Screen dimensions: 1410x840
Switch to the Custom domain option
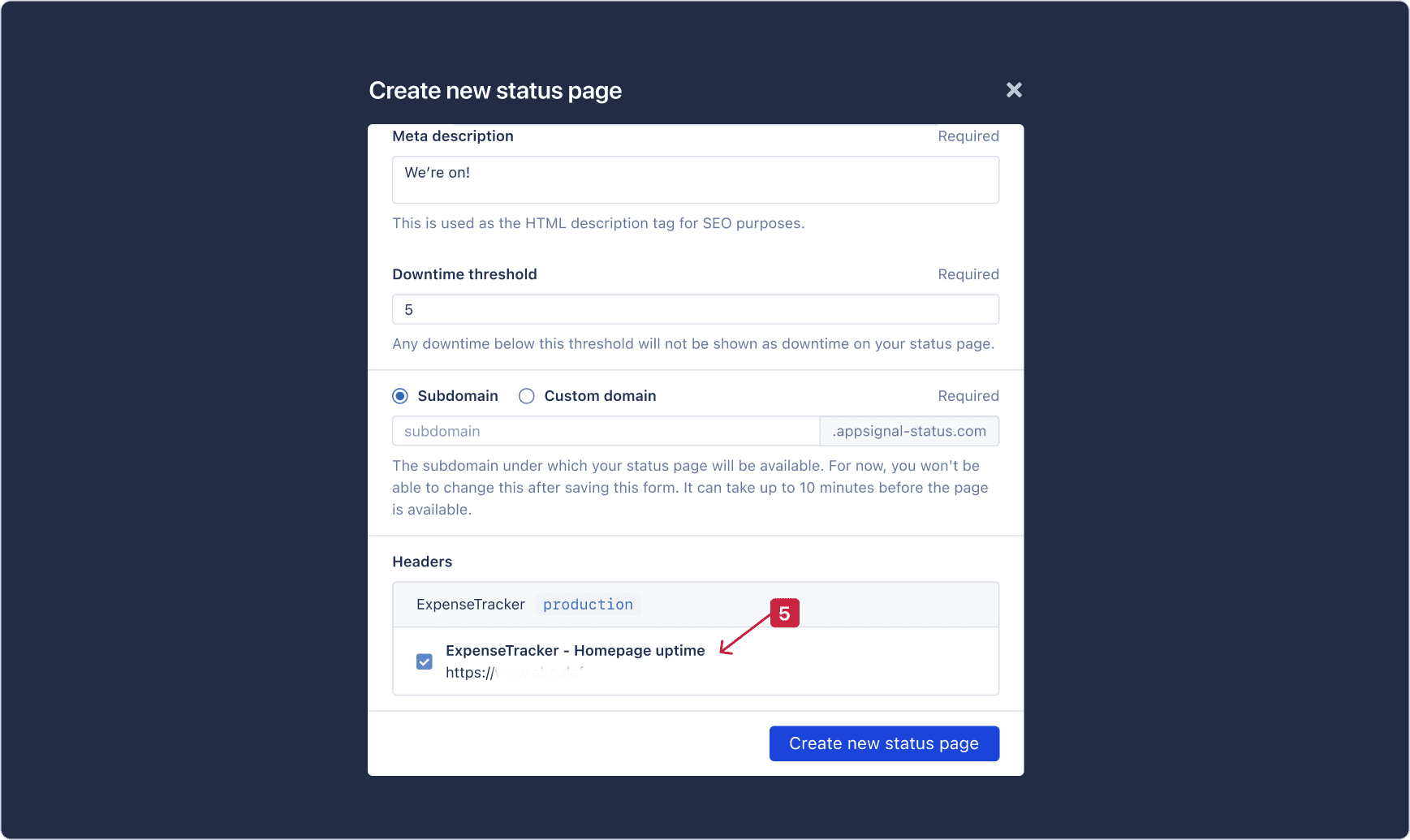[x=527, y=395]
